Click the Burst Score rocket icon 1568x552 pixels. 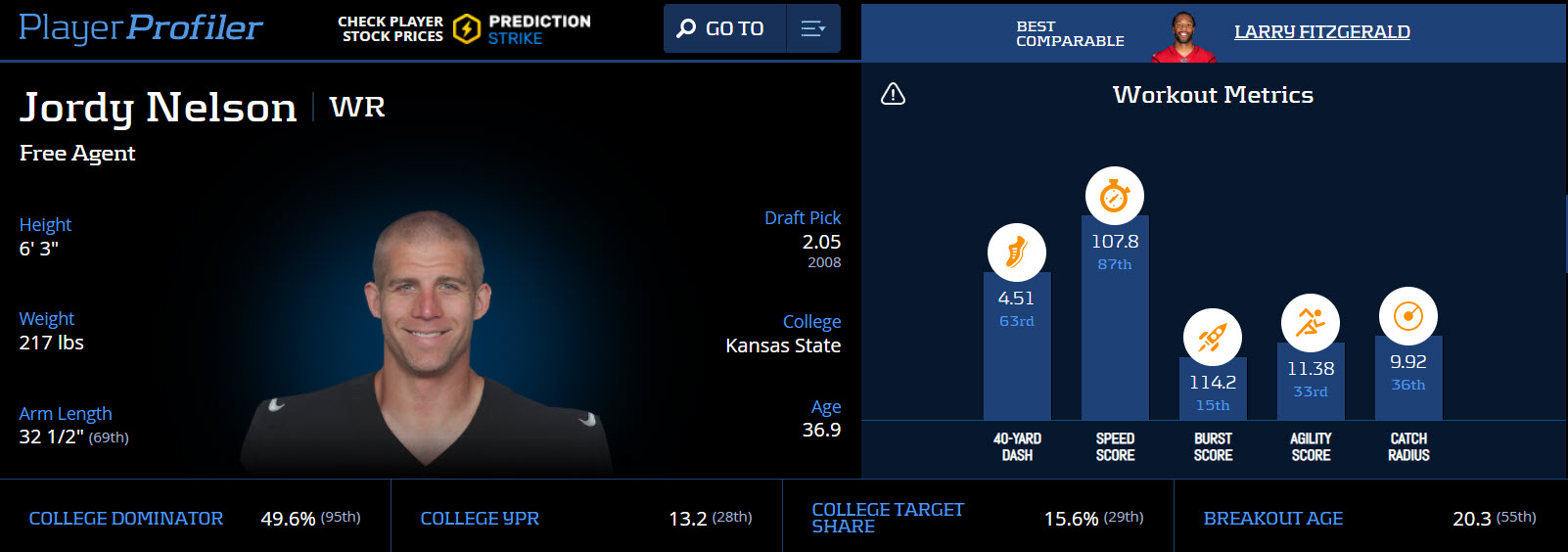(1212, 338)
